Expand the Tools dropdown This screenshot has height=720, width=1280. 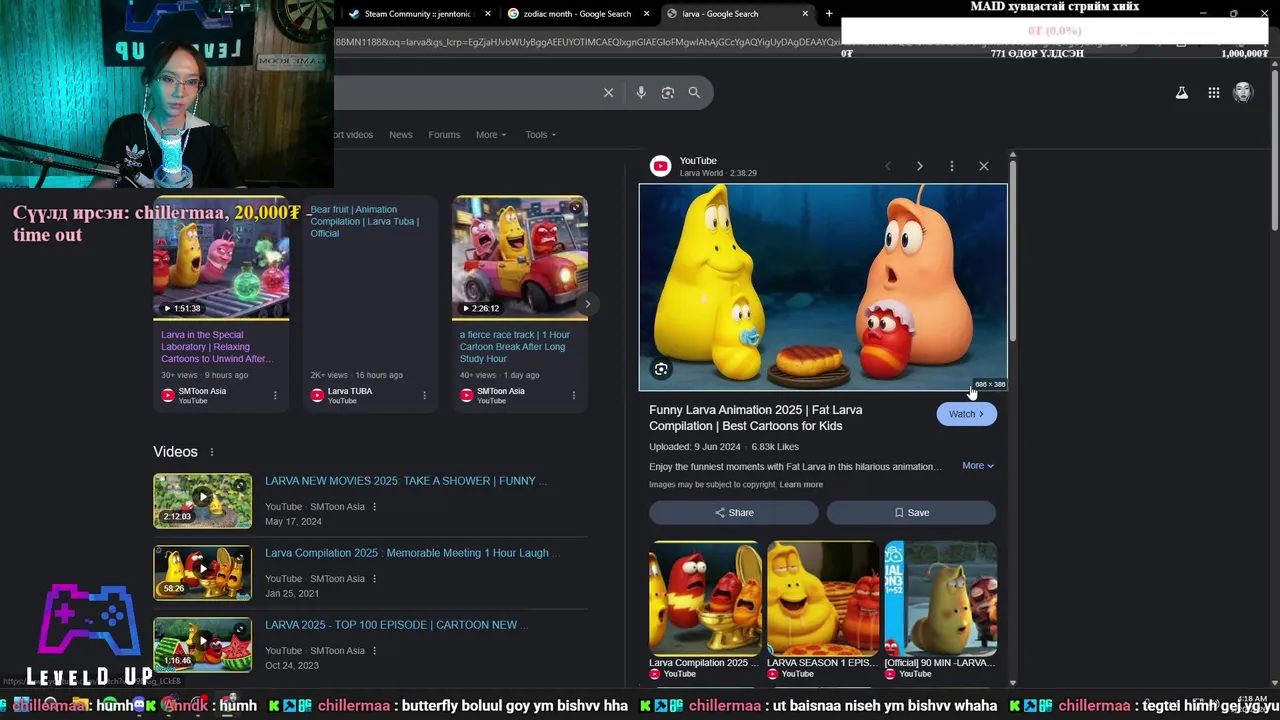[541, 135]
